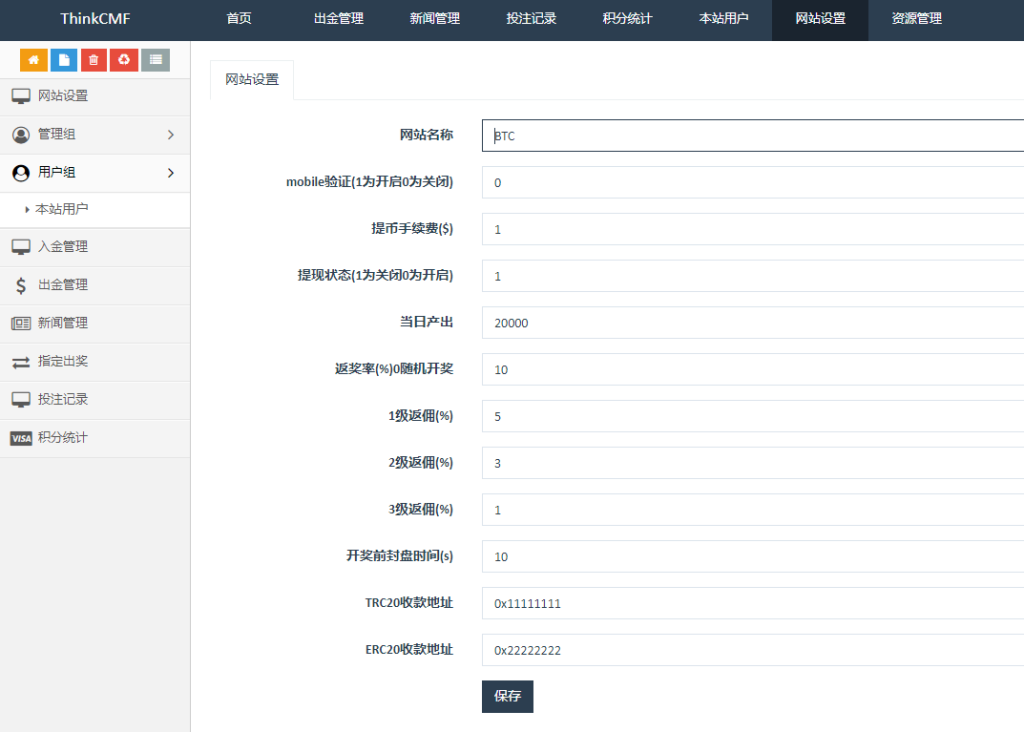Click the arrow beside 本站用户 submenu item
Viewport: 1024px width, 732px height.
click(x=27, y=210)
